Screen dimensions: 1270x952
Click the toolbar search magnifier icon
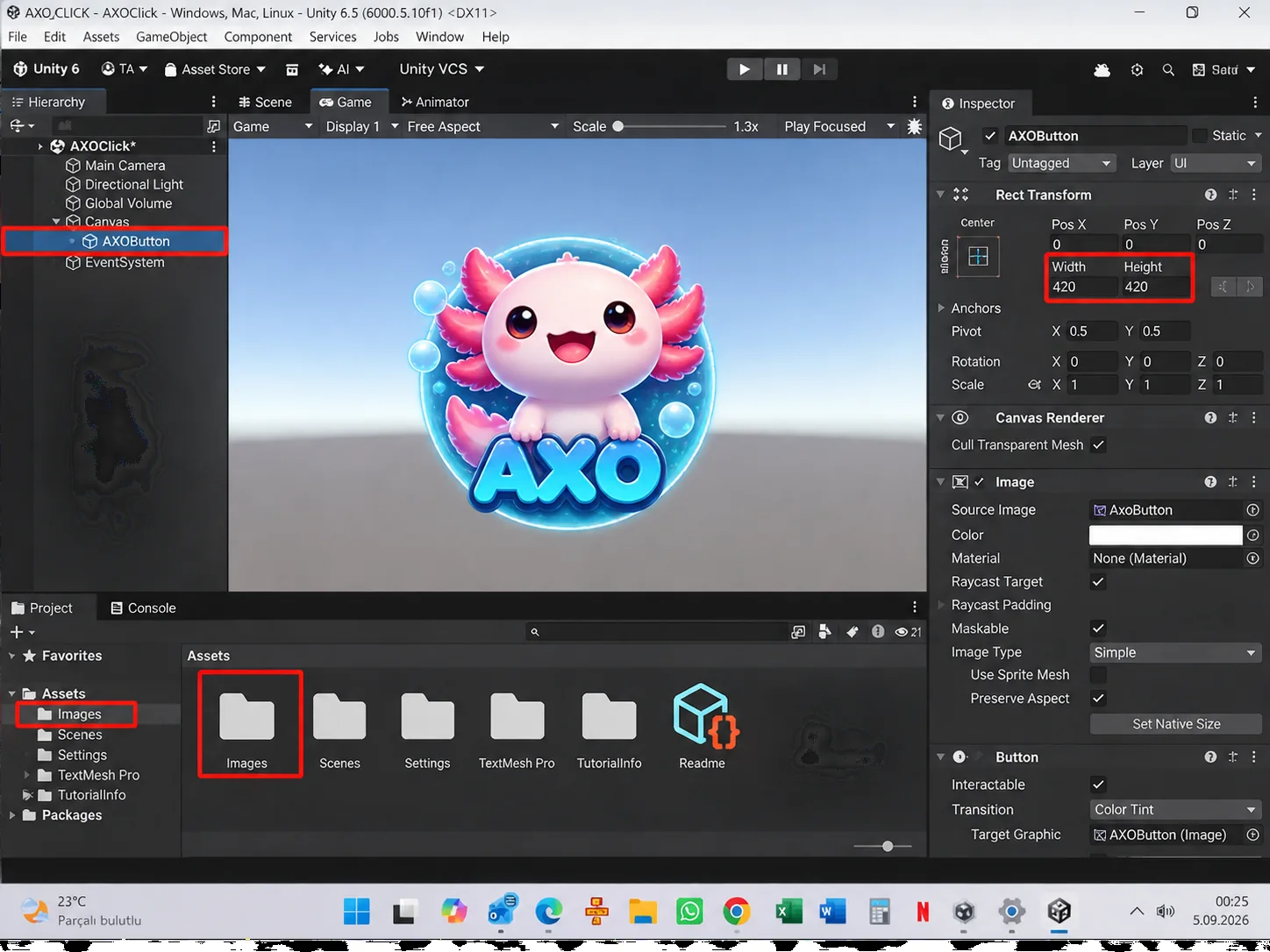point(1168,69)
